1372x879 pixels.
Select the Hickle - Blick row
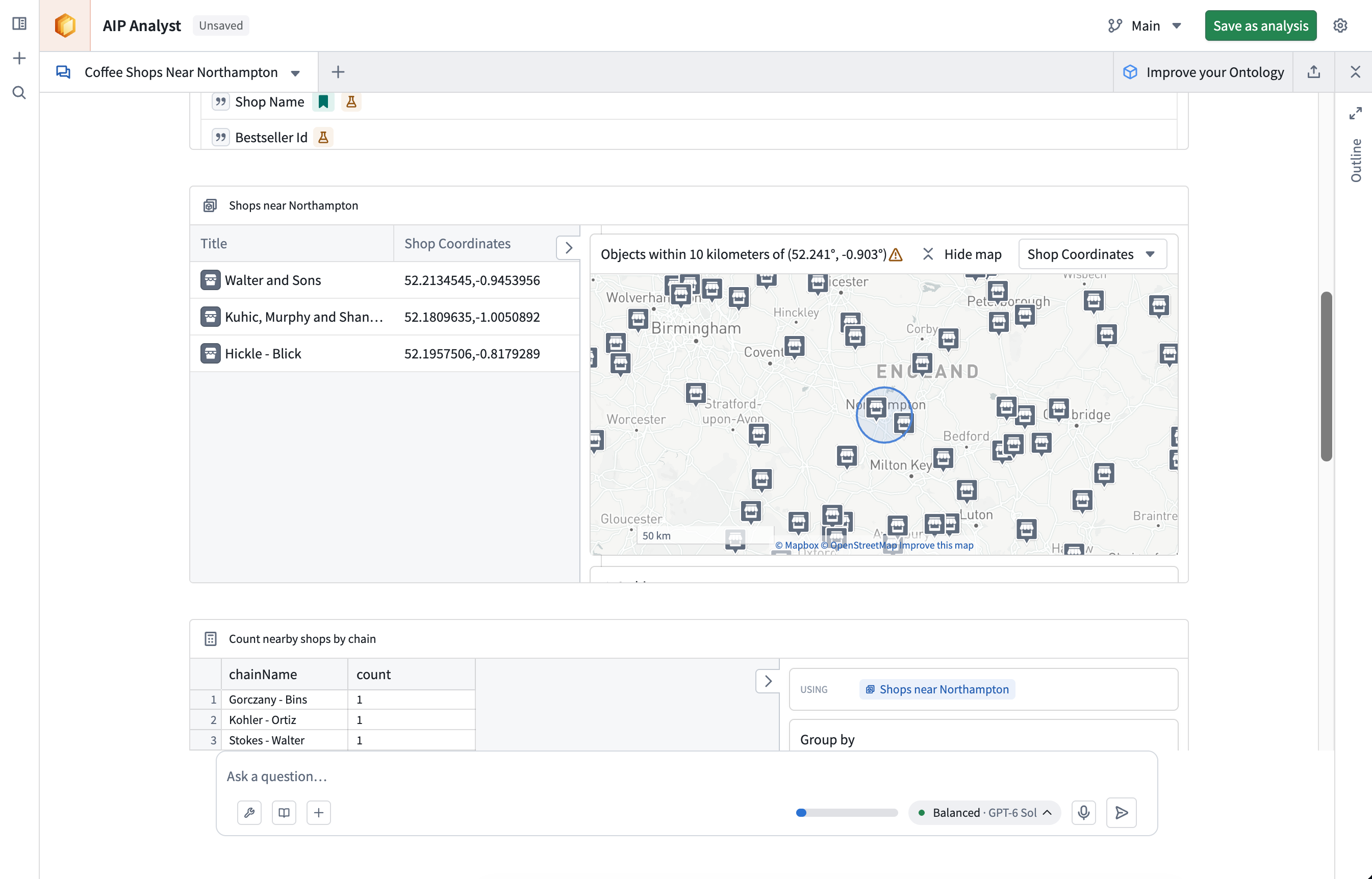click(385, 353)
